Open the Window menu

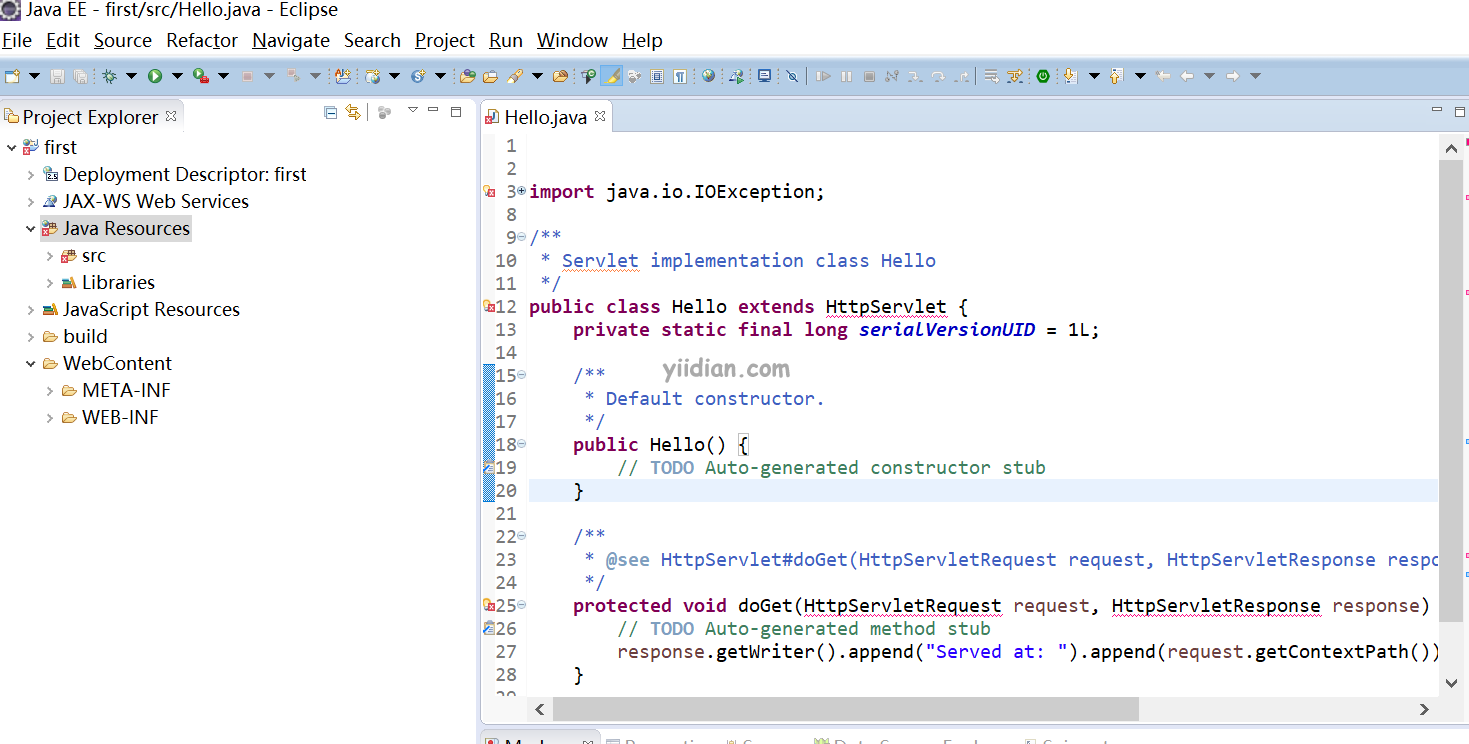[572, 41]
